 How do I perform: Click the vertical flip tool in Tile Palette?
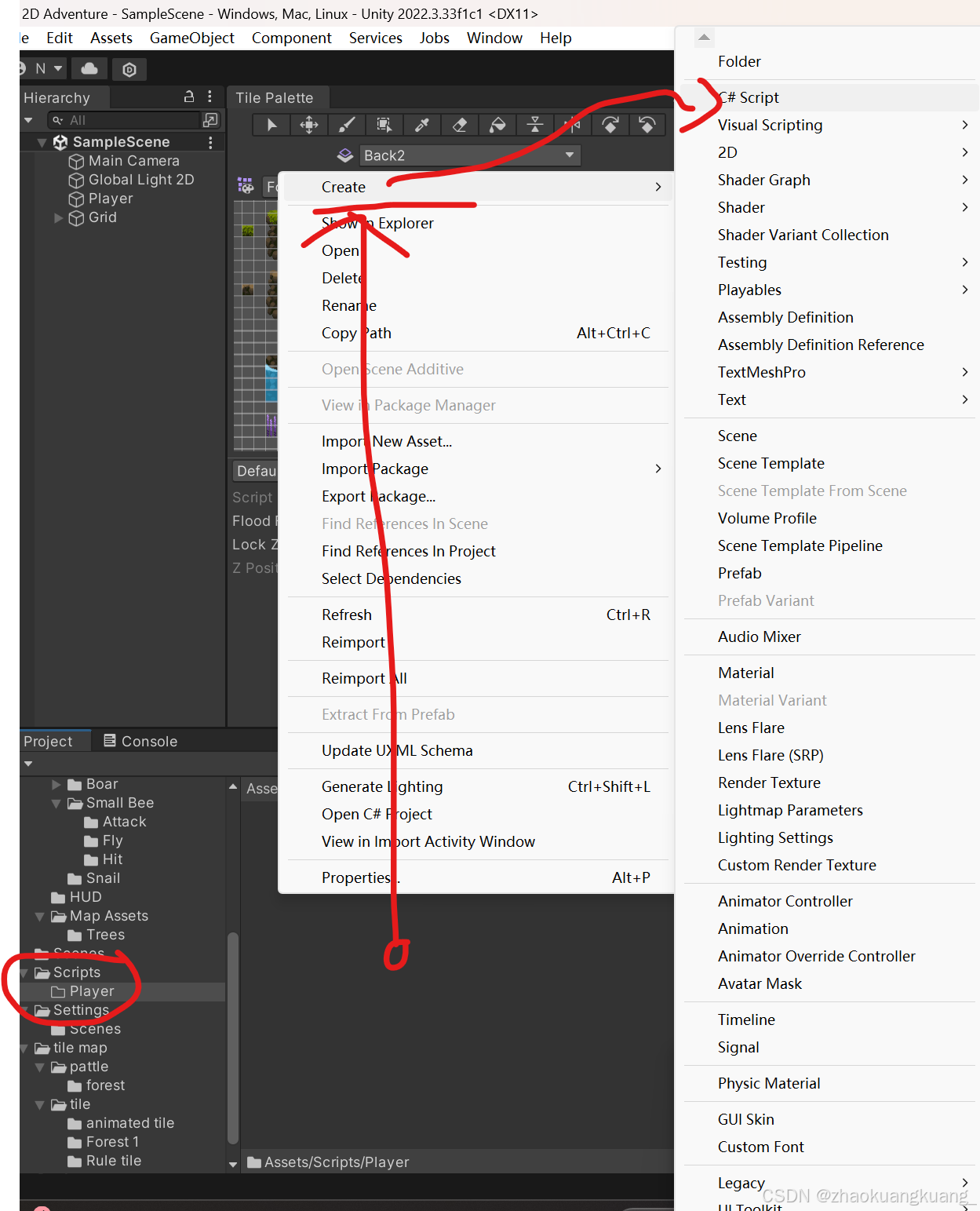(x=534, y=125)
